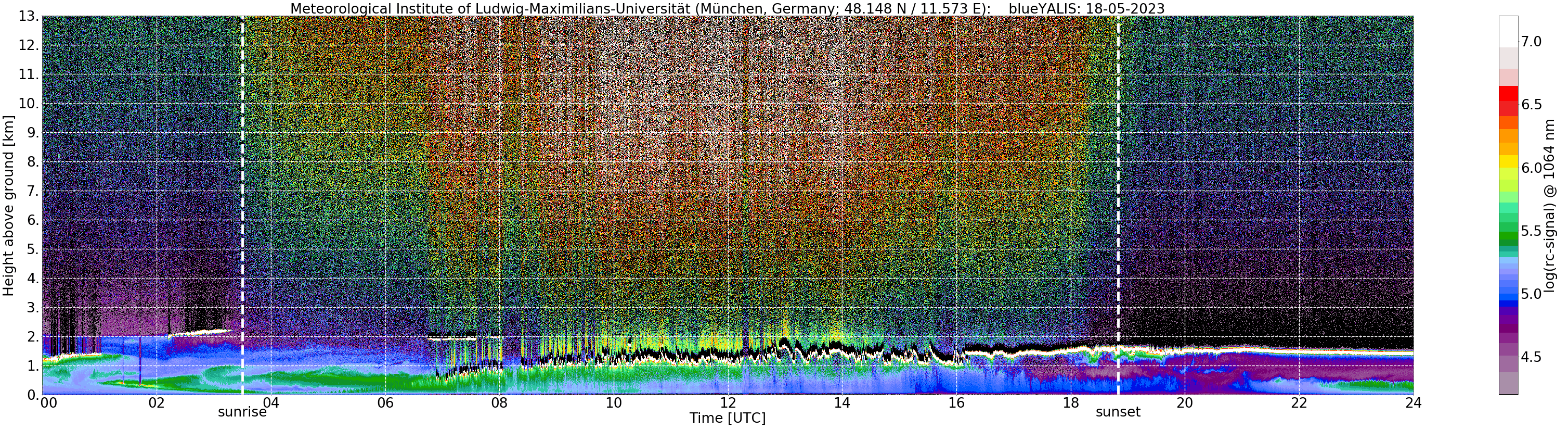Image resolution: width=1568 pixels, height=429 pixels.
Task: Click the time tick label '06'
Action: 385,403
